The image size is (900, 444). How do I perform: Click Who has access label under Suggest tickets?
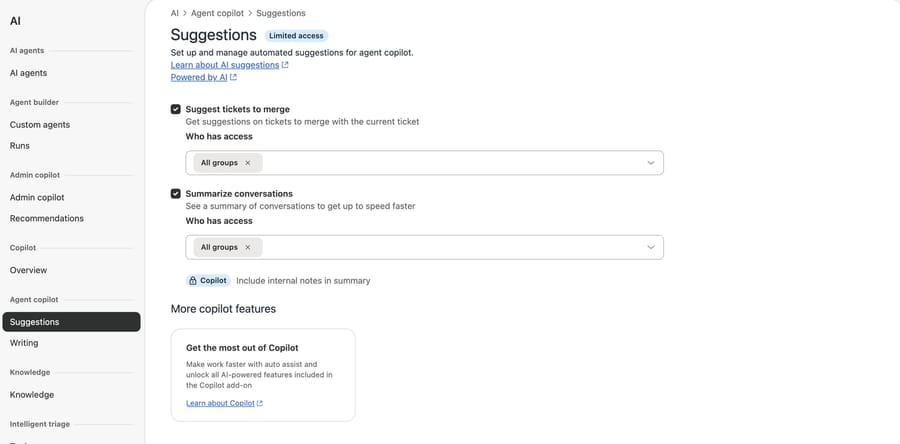tap(219, 137)
